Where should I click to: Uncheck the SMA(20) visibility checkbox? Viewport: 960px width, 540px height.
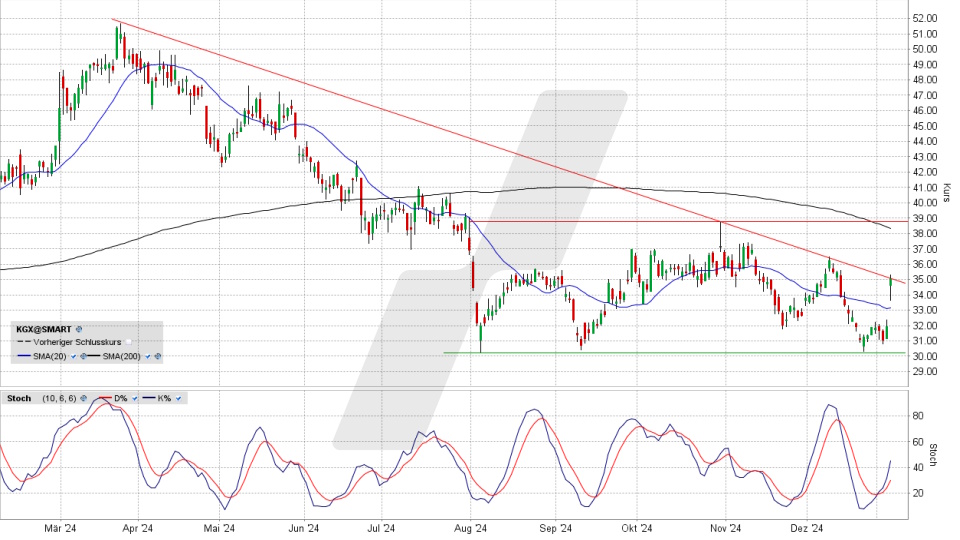click(73, 356)
